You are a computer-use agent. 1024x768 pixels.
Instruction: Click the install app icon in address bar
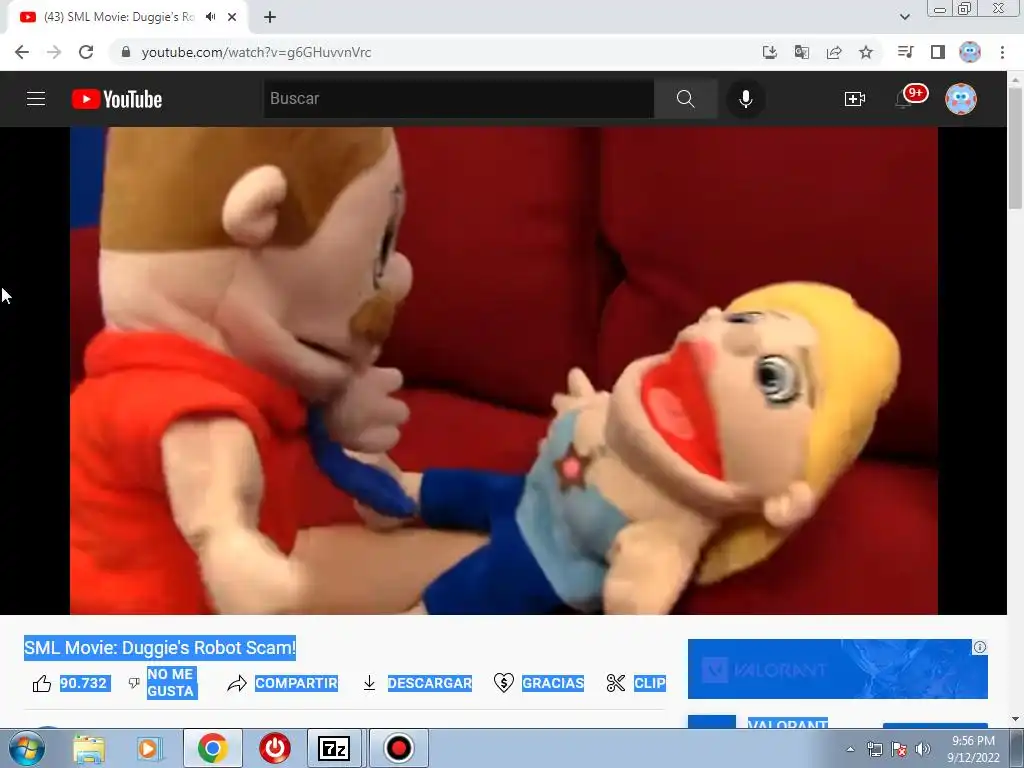769,52
